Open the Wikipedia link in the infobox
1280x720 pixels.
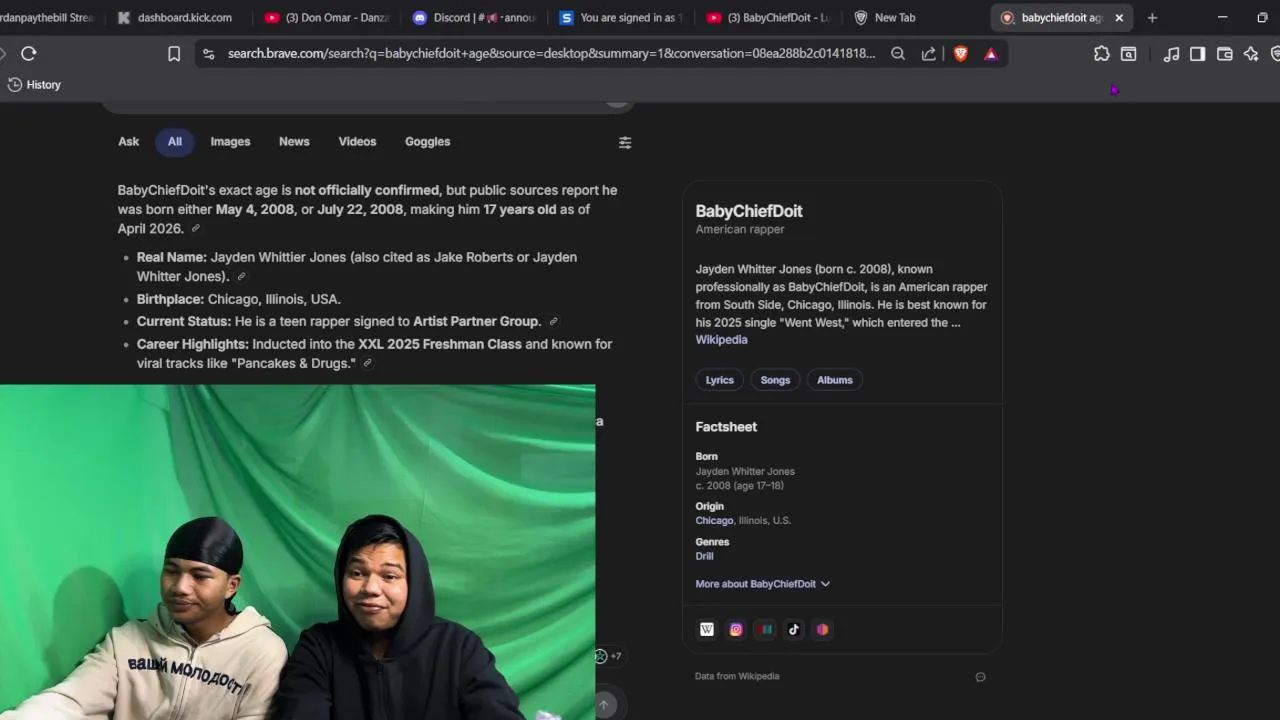721,340
